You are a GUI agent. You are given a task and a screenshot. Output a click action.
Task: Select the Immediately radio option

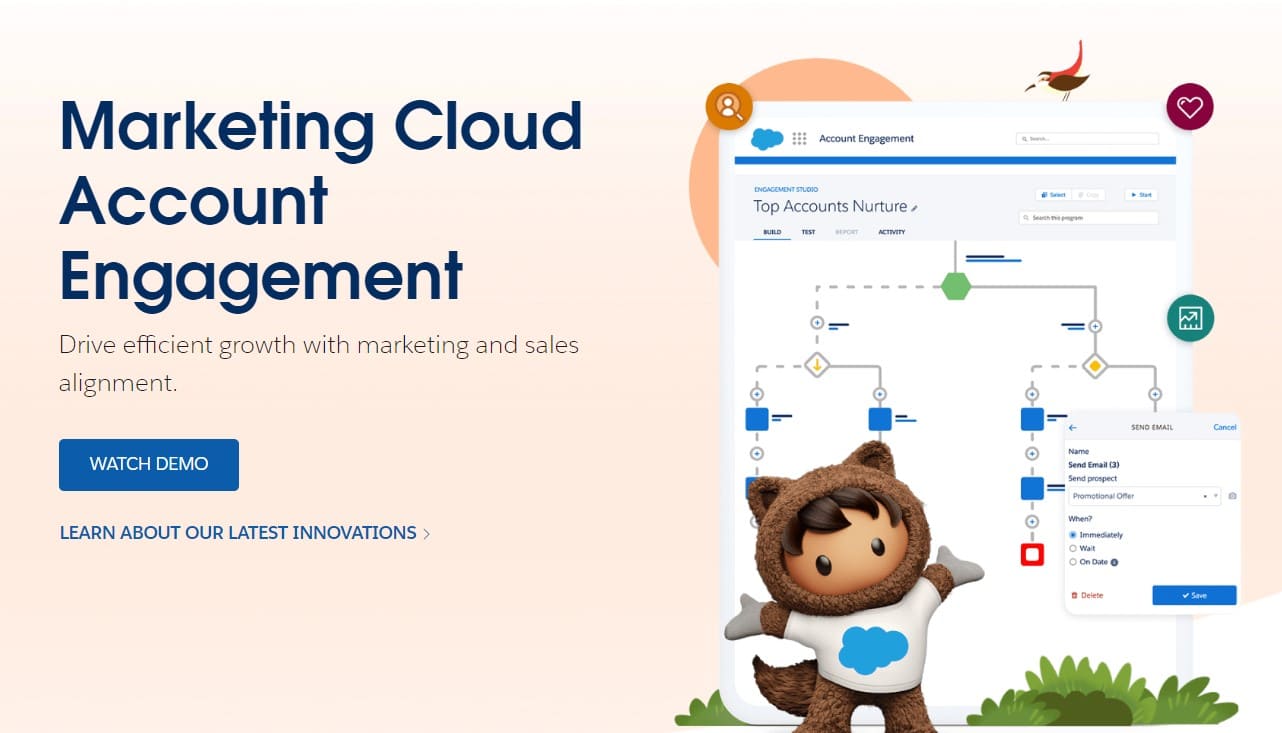(x=1072, y=535)
